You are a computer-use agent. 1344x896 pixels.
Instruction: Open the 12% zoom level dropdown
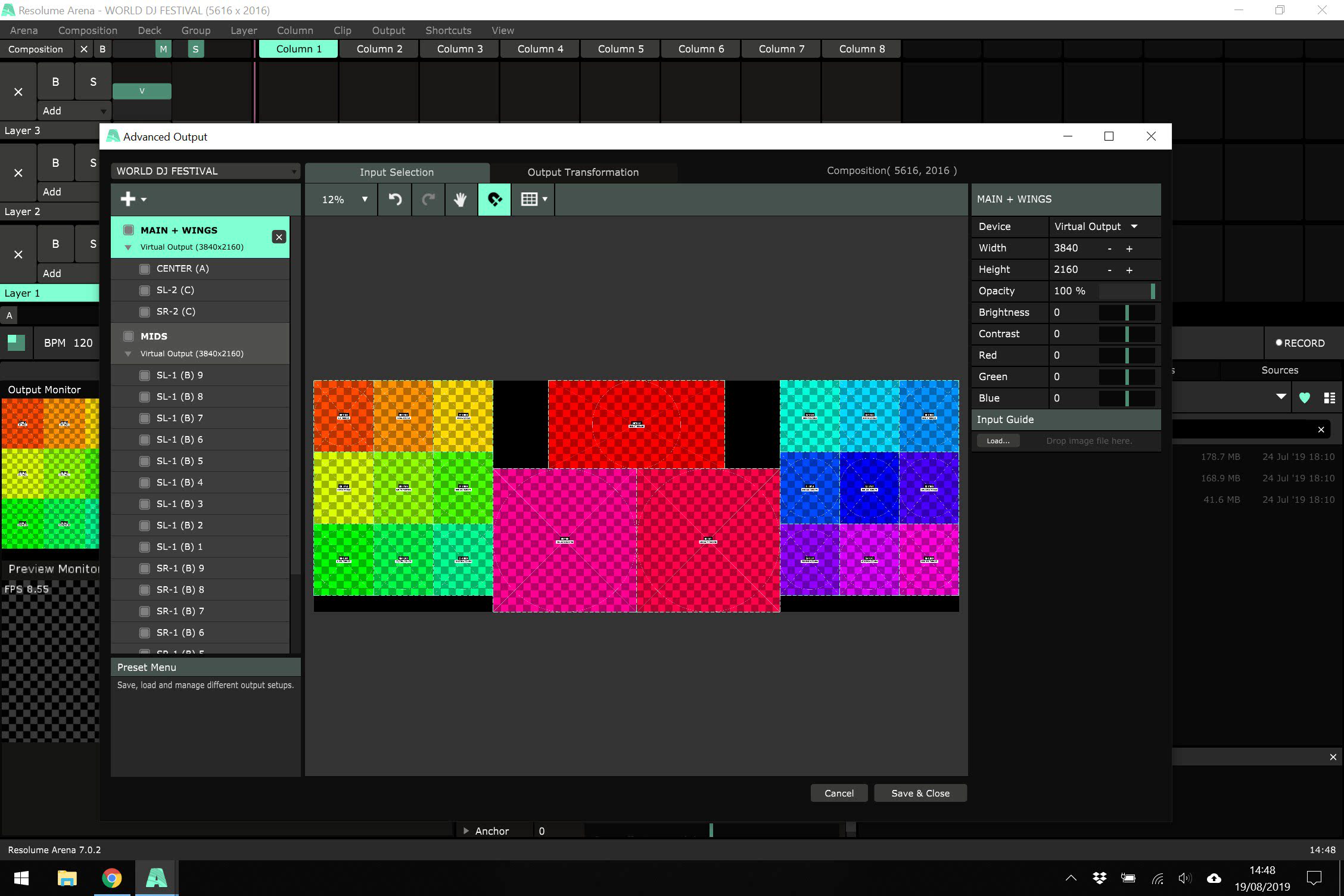[x=344, y=200]
